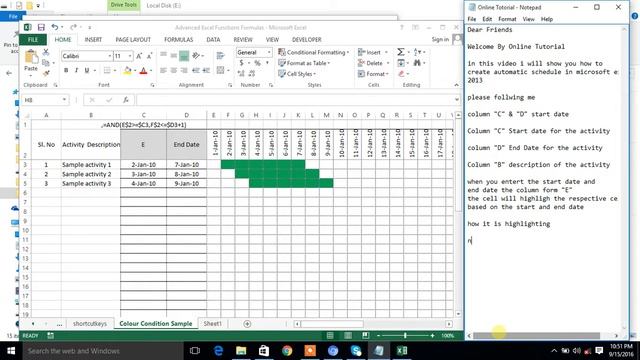Click Align Left in the Alignment group
The height and width of the screenshot is (360, 640).
pyautogui.click(x=163, y=70)
